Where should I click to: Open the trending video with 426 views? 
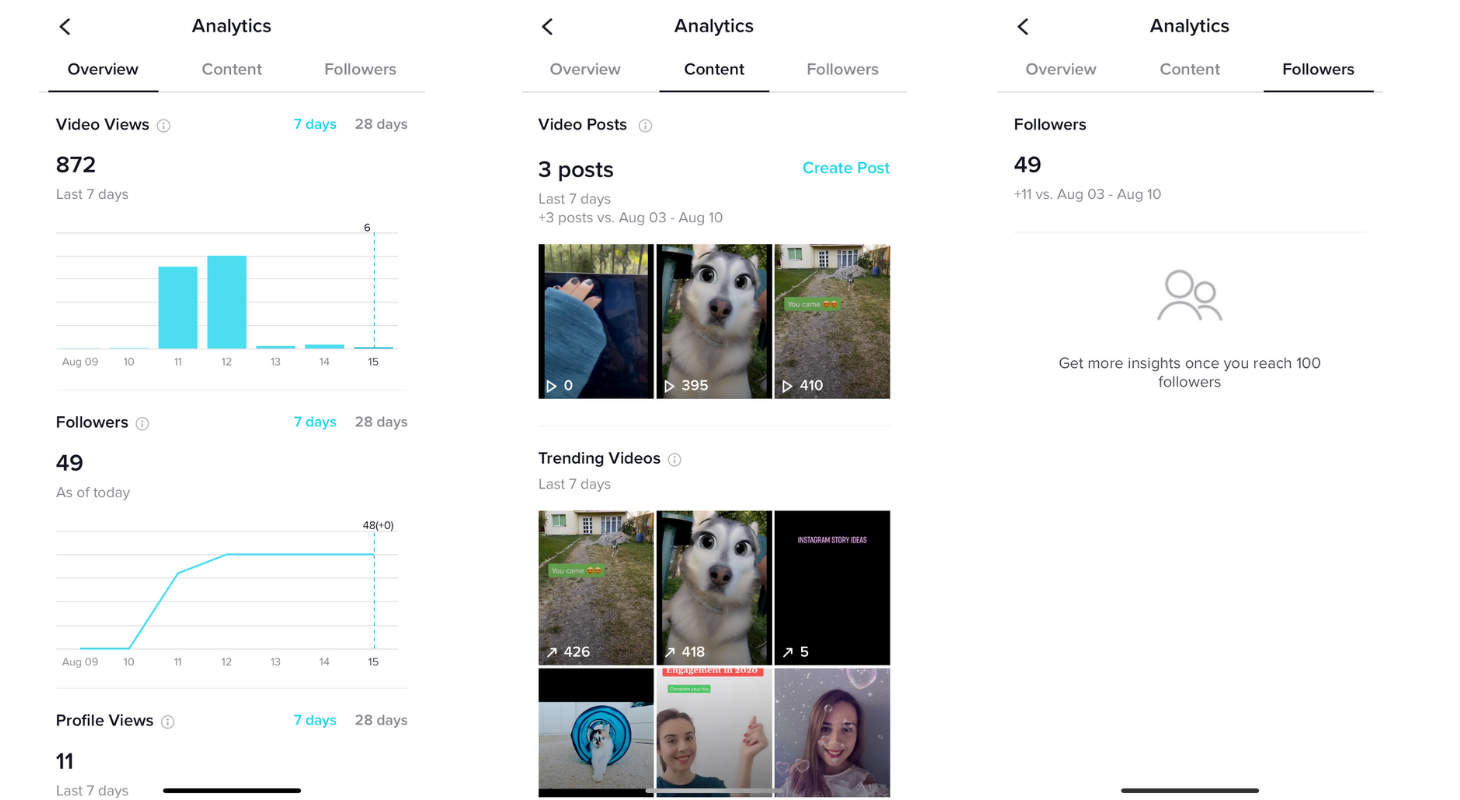pyautogui.click(x=596, y=588)
